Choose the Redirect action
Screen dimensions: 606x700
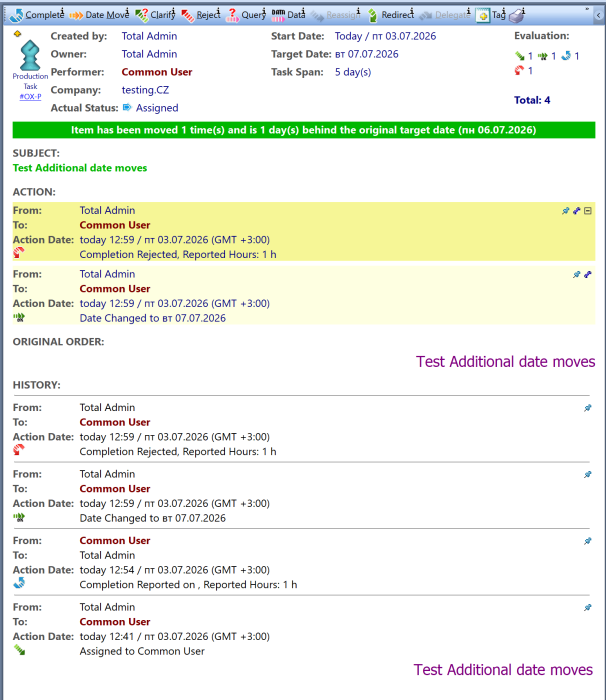[390, 15]
